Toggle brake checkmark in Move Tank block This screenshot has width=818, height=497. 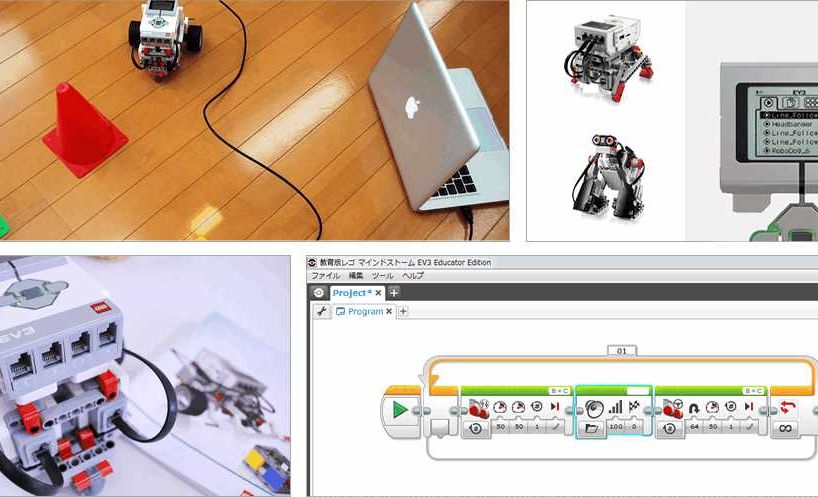point(556,427)
